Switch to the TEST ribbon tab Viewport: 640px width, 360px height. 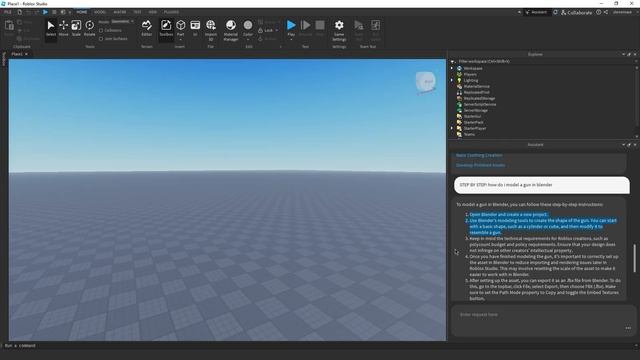[138, 12]
